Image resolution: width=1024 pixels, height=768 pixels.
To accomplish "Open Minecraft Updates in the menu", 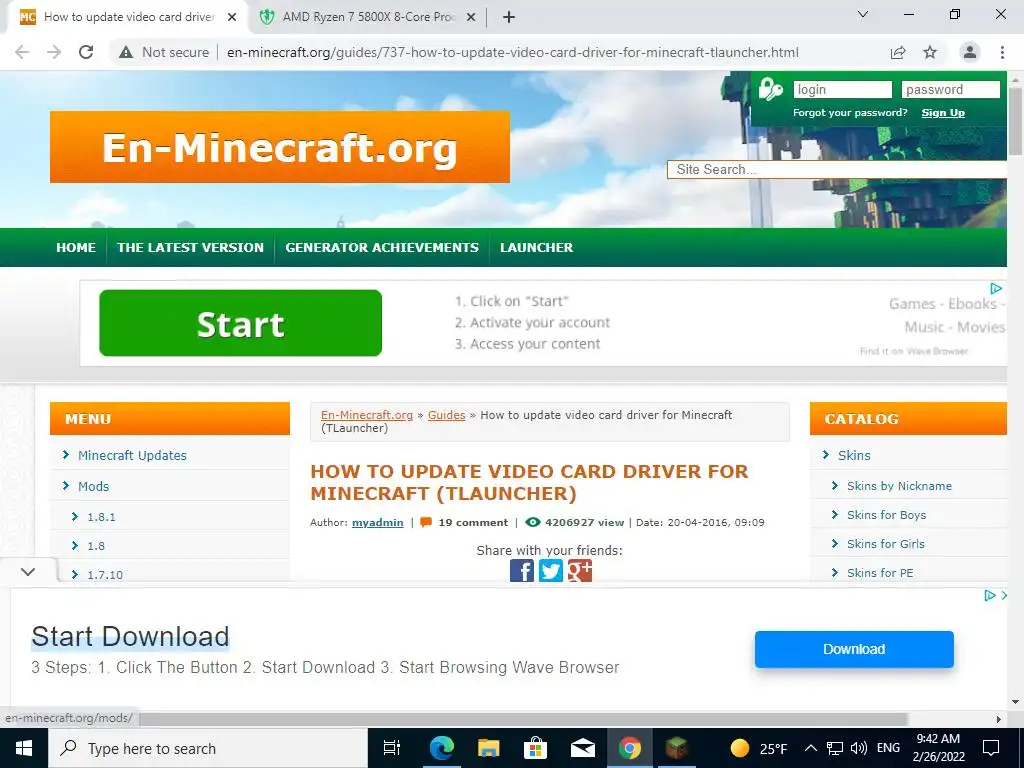I will [x=132, y=456].
